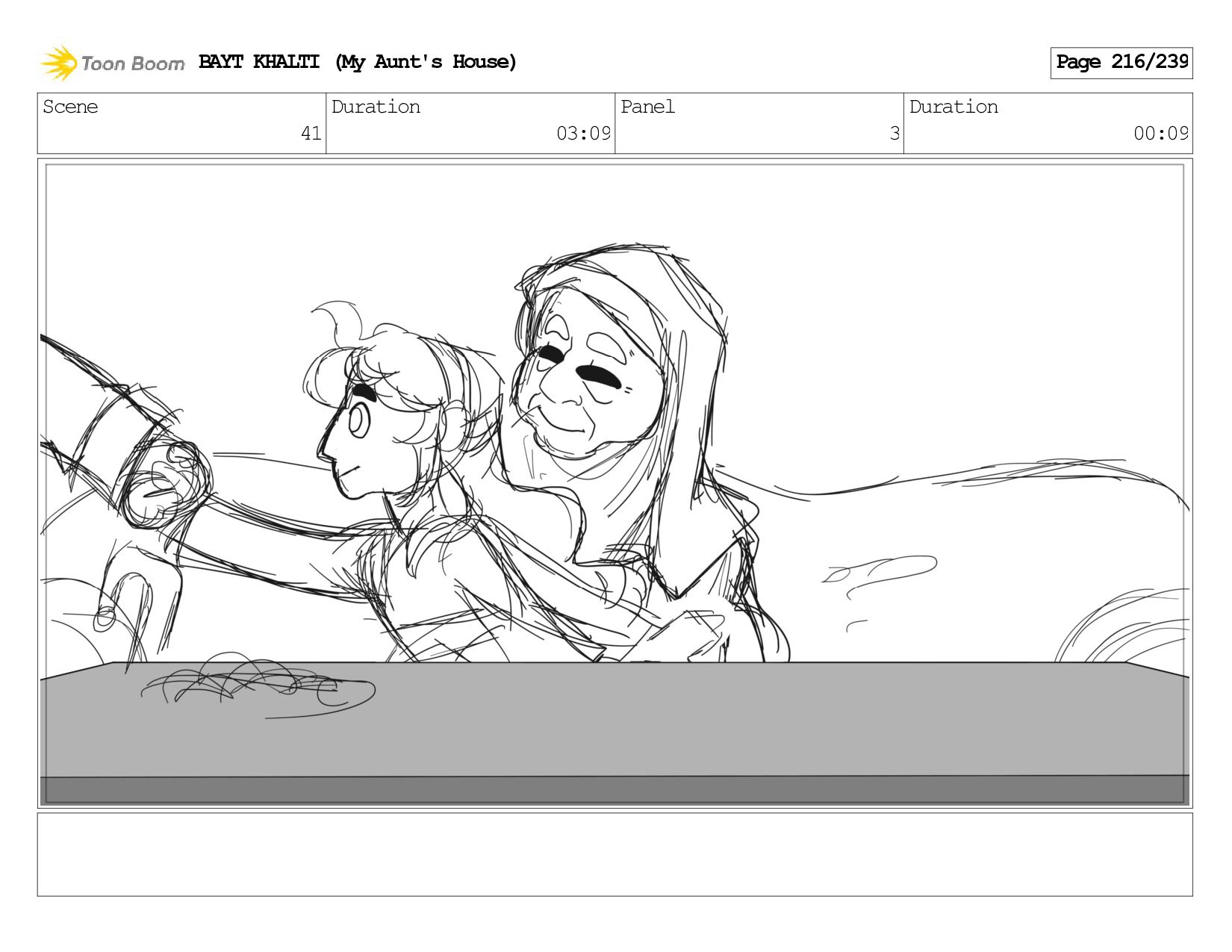Click the 'Scene' header label
Screen dimensions: 1232x952
tap(70, 107)
